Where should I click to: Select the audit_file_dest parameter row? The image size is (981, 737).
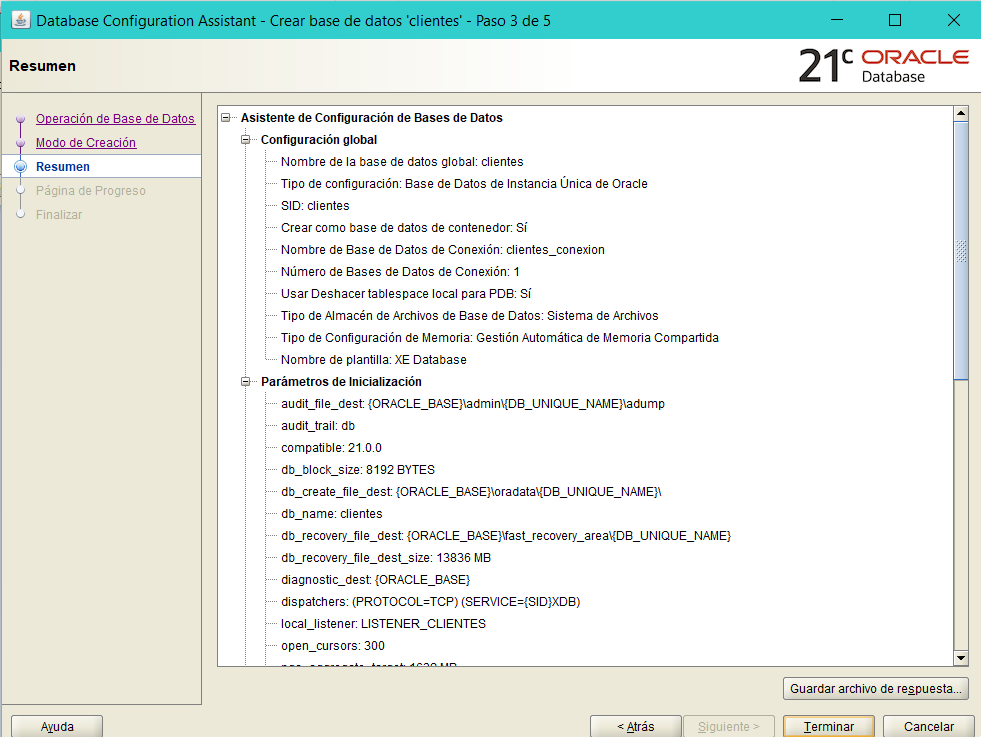472,404
